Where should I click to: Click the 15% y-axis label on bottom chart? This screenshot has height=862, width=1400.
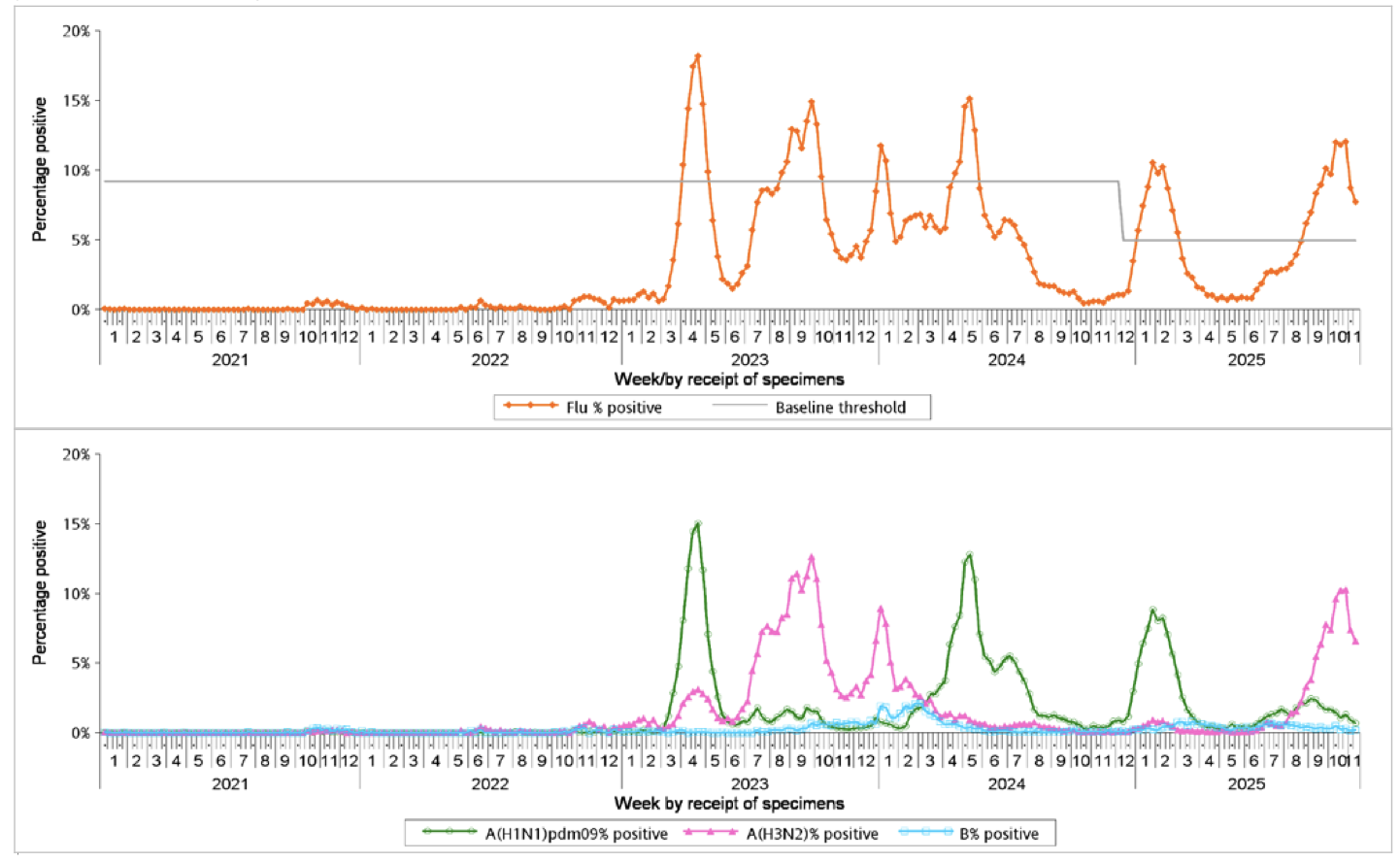coord(76,524)
